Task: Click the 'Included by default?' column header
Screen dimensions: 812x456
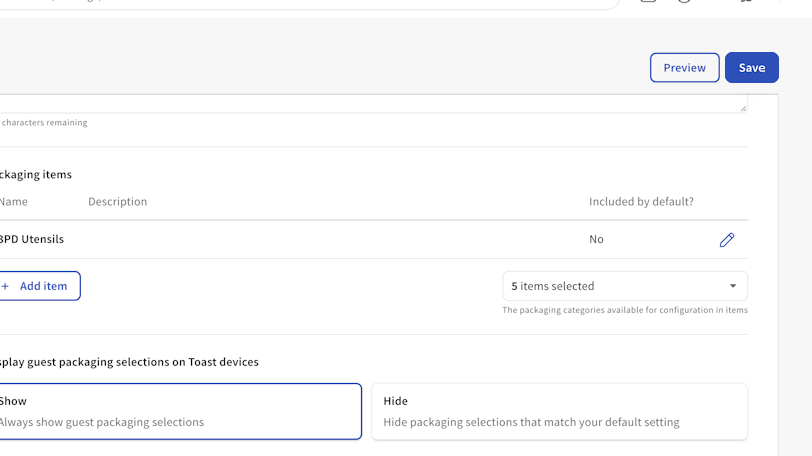Action: click(641, 202)
